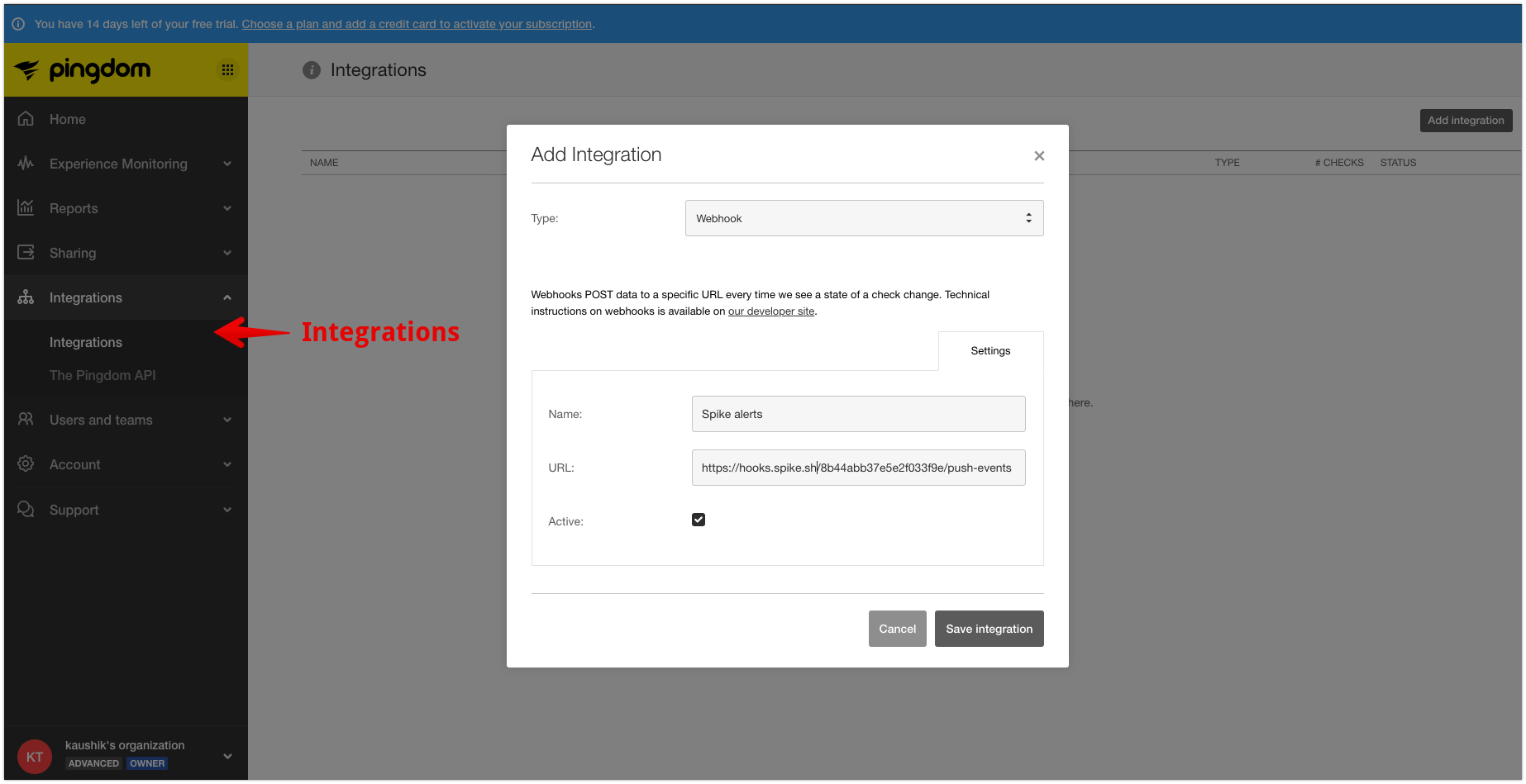Expand the Reports menu chevron
Screen dimensions: 1526x784
[227, 208]
